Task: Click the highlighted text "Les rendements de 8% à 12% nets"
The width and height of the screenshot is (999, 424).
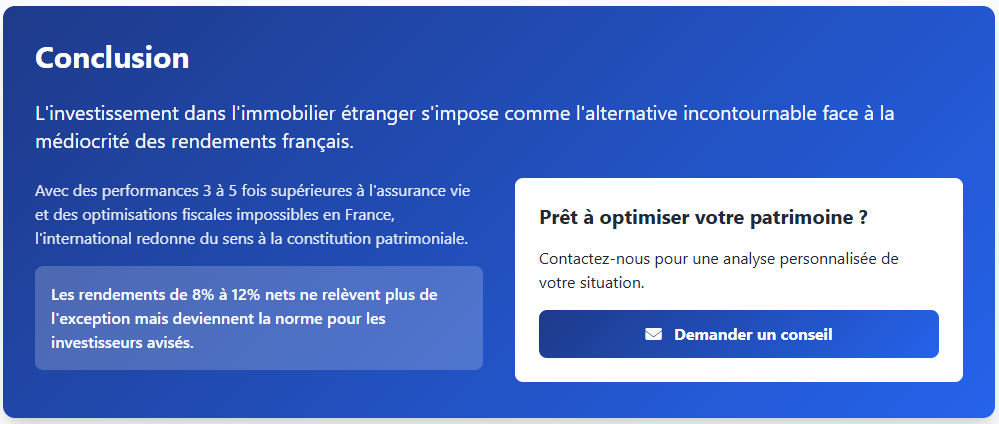Action: (171, 295)
